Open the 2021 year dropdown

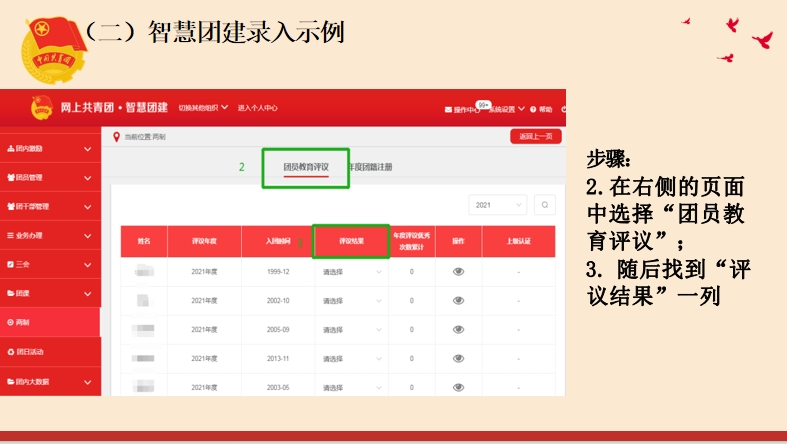click(497, 204)
